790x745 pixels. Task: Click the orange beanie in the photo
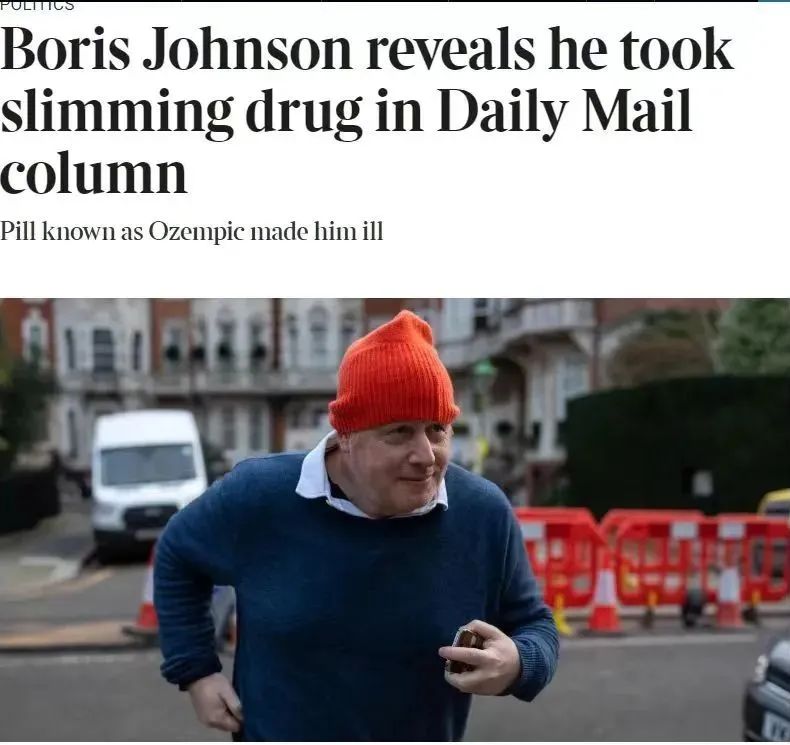(x=393, y=373)
